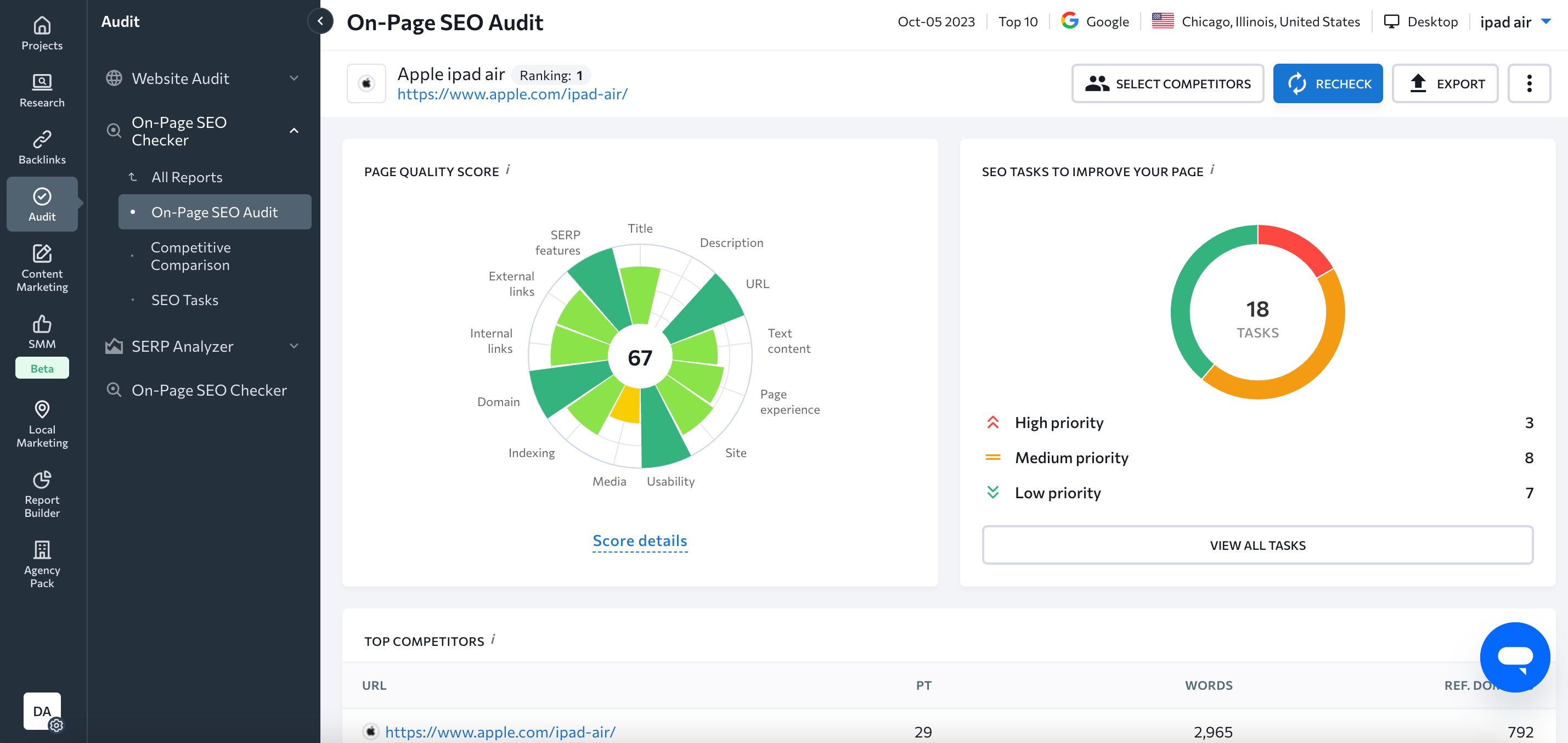
Task: Click the URL column header
Action: coord(374,685)
